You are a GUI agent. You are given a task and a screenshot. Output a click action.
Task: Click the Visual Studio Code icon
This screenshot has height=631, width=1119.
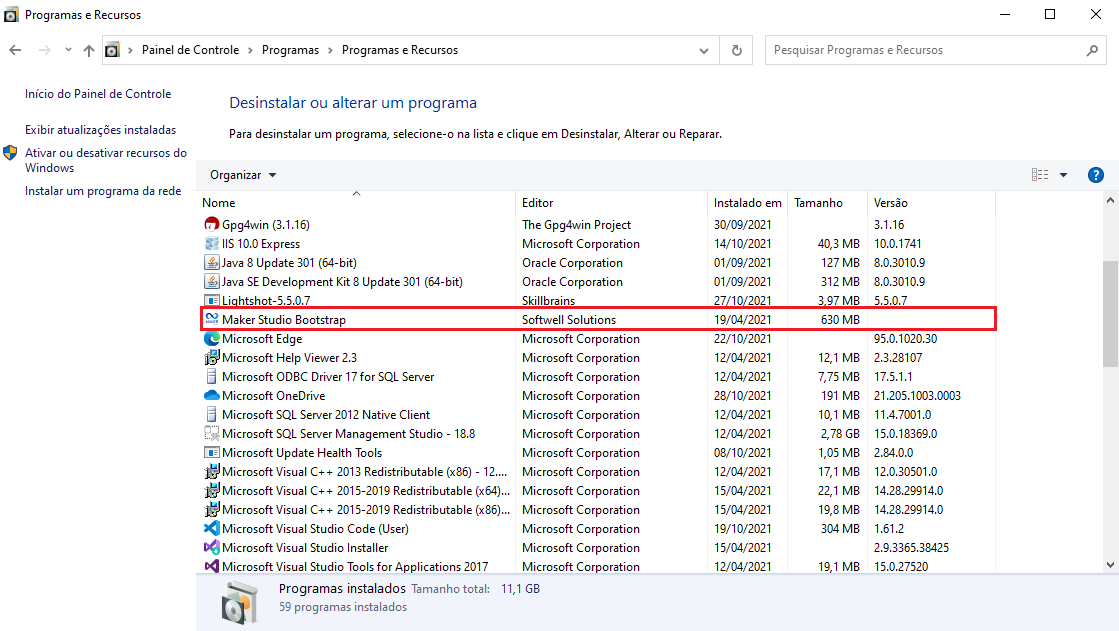pyautogui.click(x=211, y=529)
